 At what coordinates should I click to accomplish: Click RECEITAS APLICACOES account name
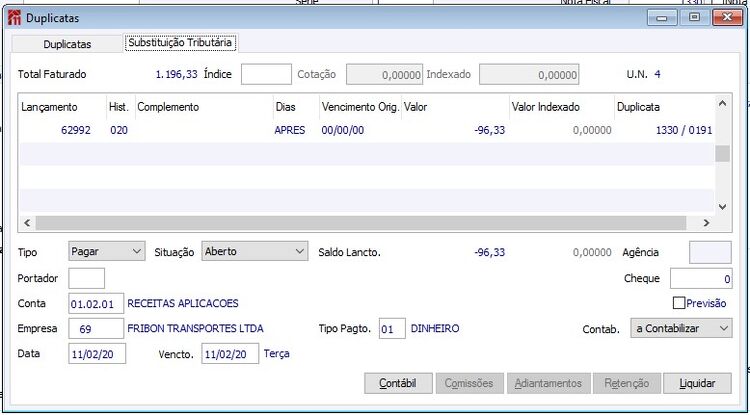pyautogui.click(x=183, y=304)
